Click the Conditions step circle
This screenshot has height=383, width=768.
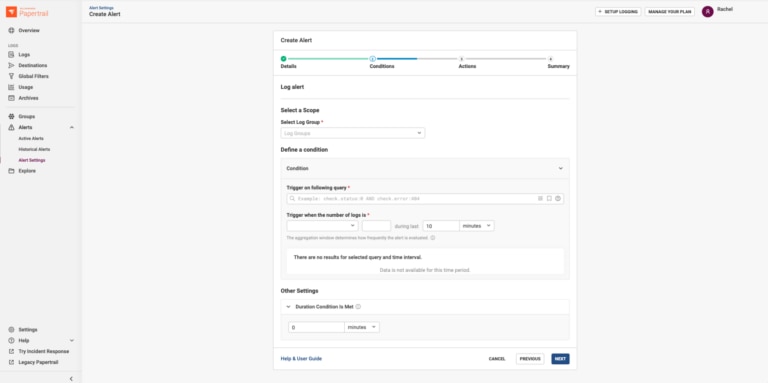click(x=373, y=59)
